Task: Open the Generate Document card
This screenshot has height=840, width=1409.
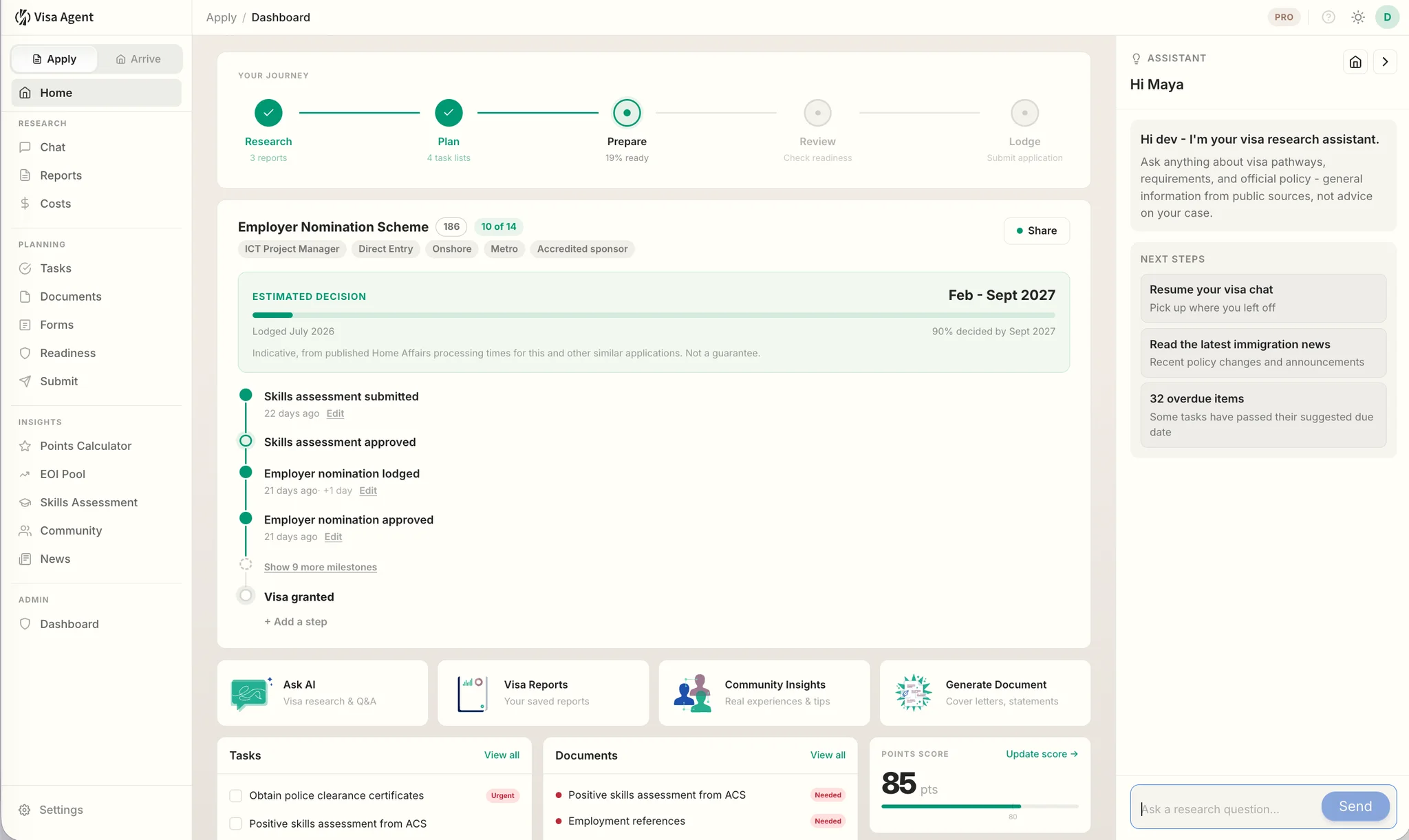Action: (x=985, y=693)
